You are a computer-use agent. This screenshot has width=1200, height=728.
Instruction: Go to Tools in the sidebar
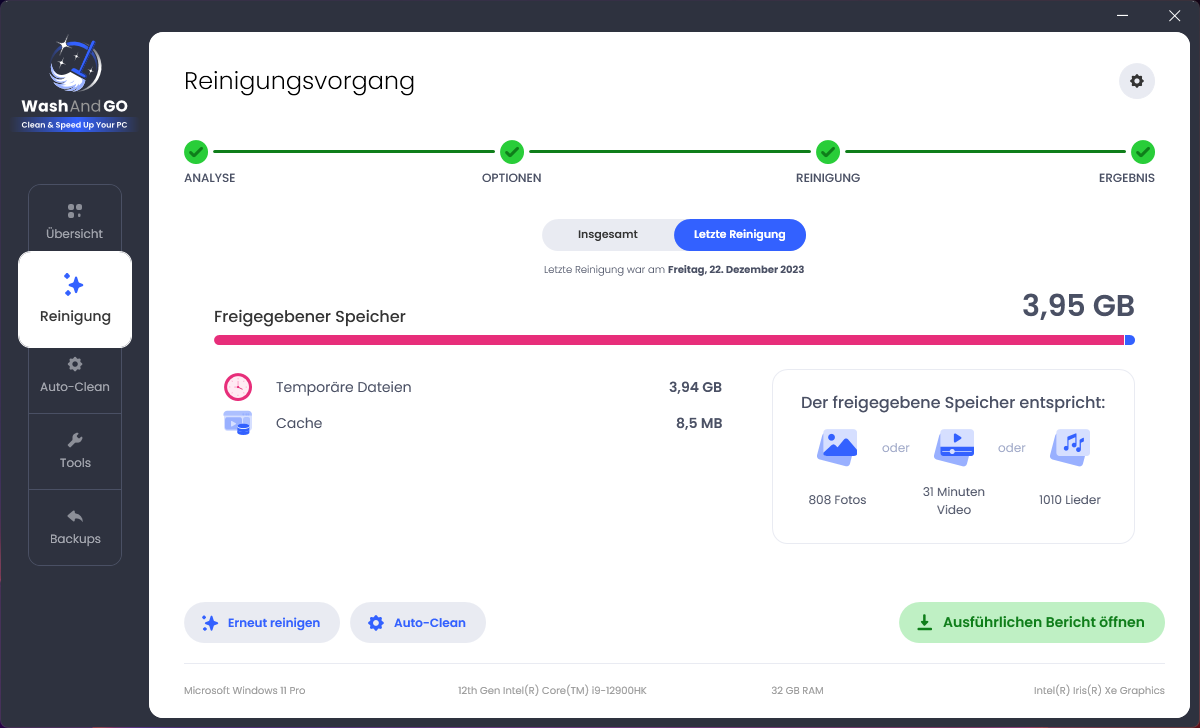click(75, 451)
